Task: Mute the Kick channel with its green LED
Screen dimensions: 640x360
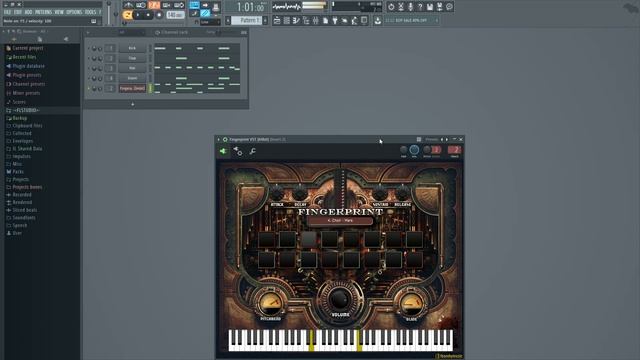Action: click(x=89, y=48)
